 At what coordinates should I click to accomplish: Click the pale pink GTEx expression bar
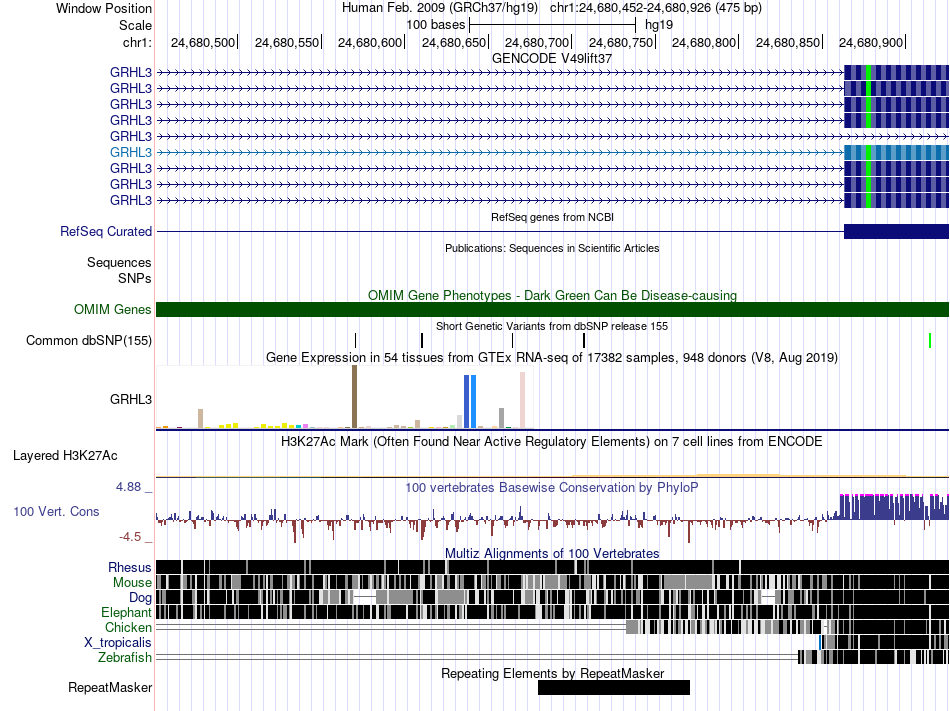click(x=522, y=400)
